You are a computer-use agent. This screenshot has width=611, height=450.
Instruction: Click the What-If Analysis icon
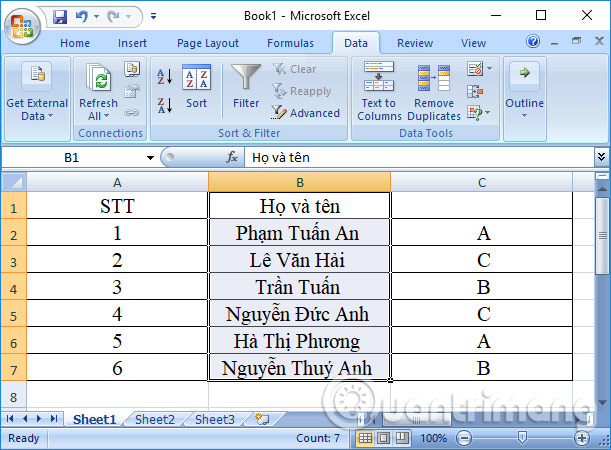coord(475,113)
